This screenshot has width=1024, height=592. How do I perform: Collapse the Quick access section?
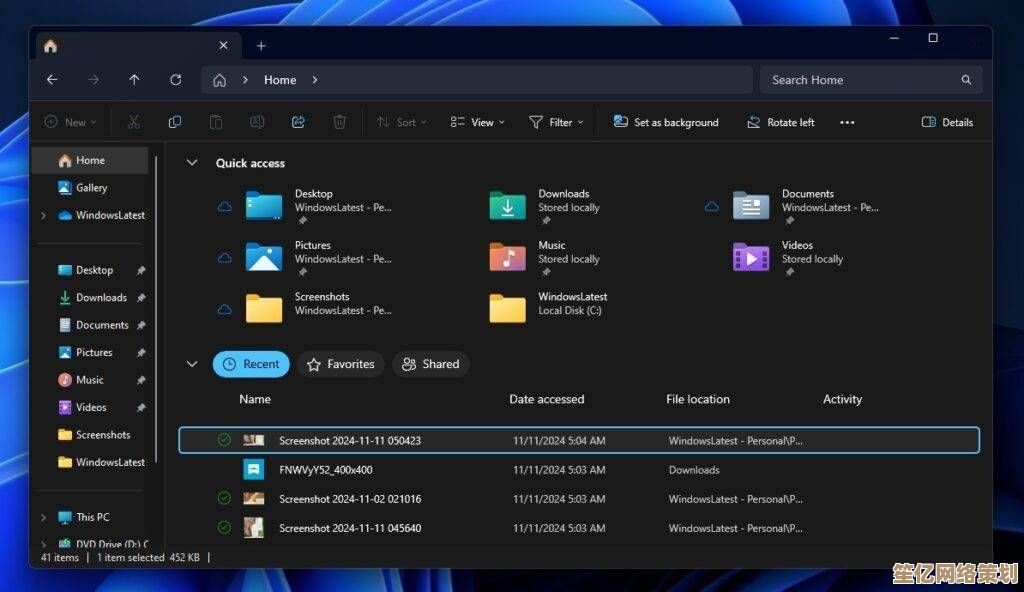(x=193, y=163)
